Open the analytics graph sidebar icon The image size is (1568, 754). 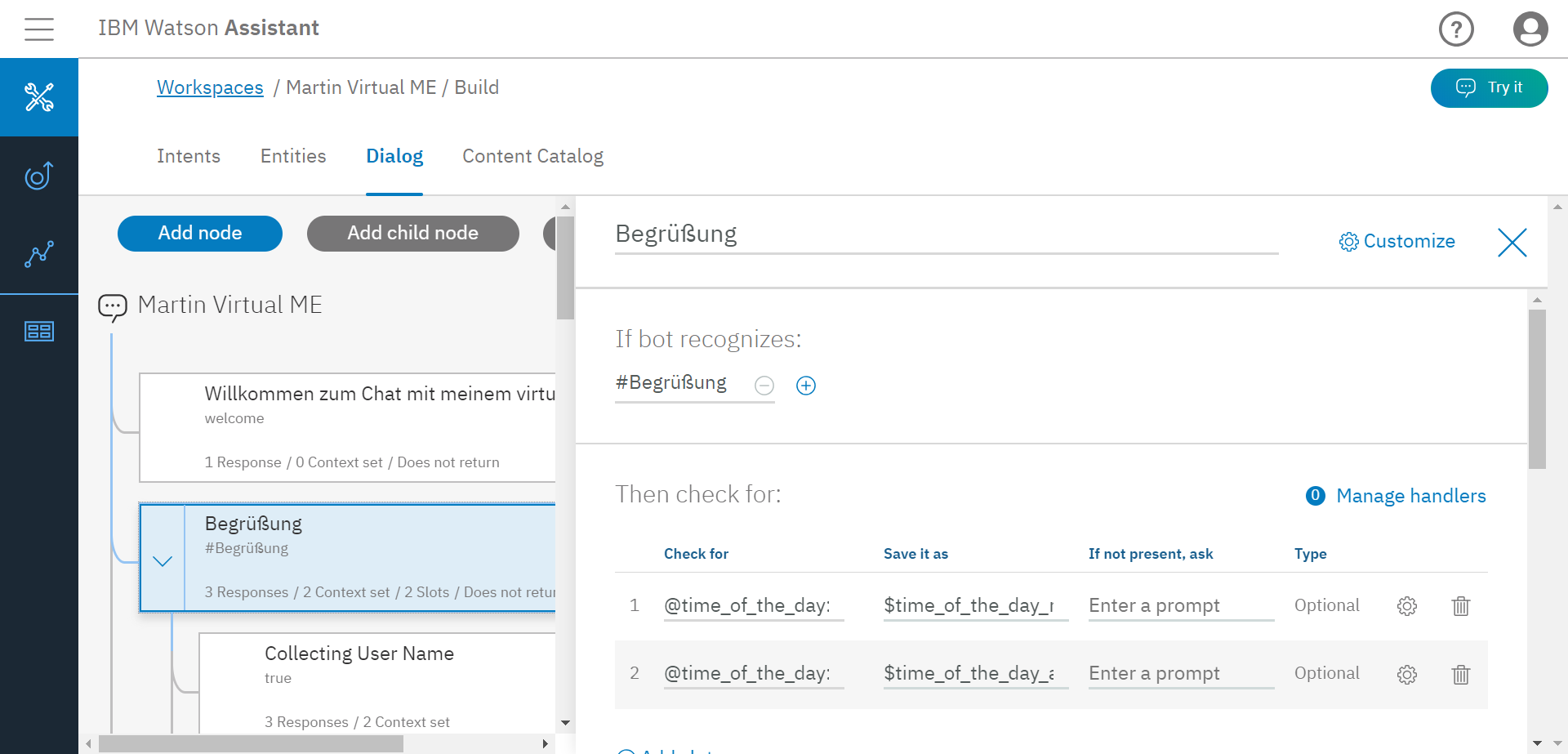click(39, 253)
